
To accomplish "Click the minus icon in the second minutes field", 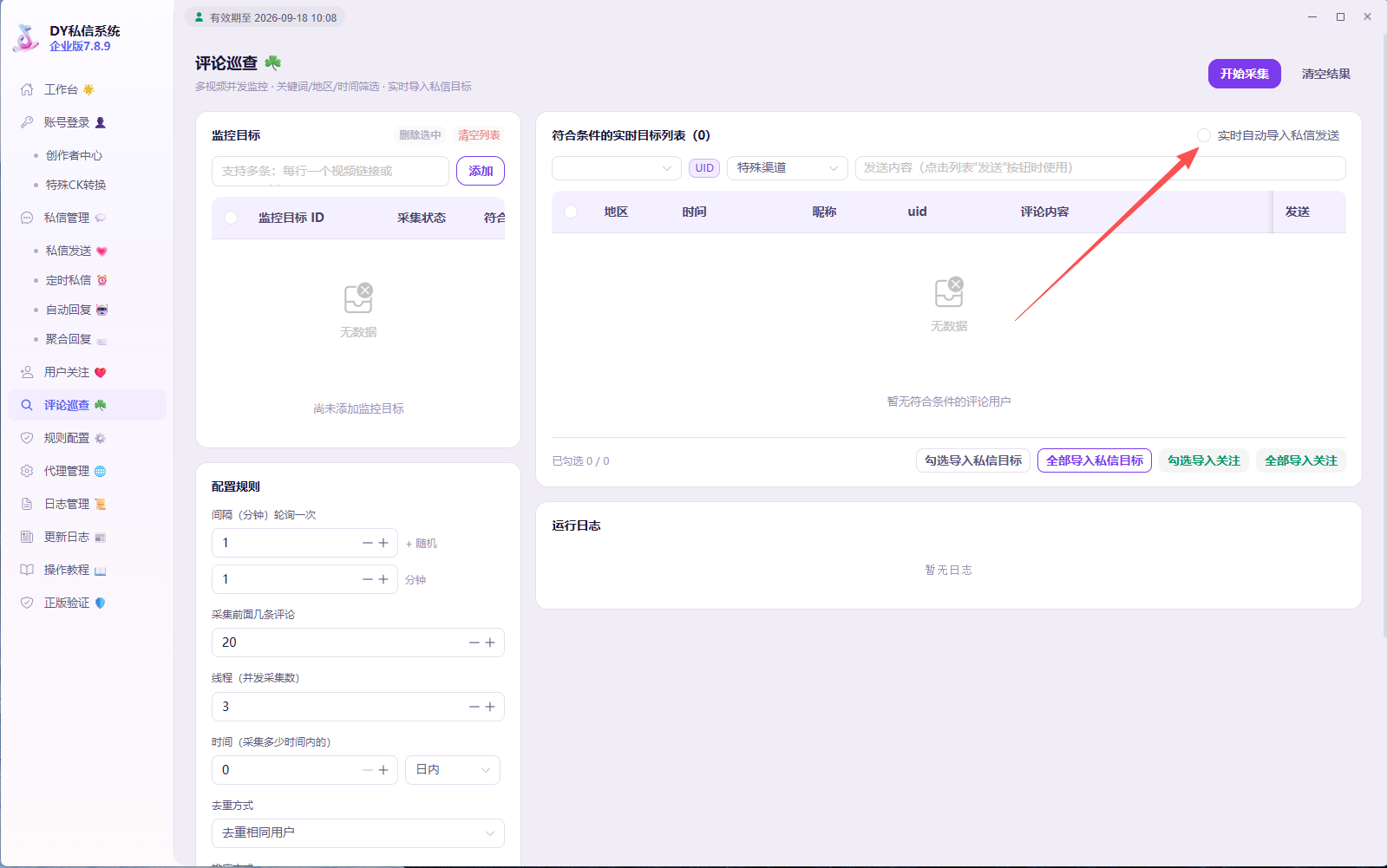I will 368,579.
